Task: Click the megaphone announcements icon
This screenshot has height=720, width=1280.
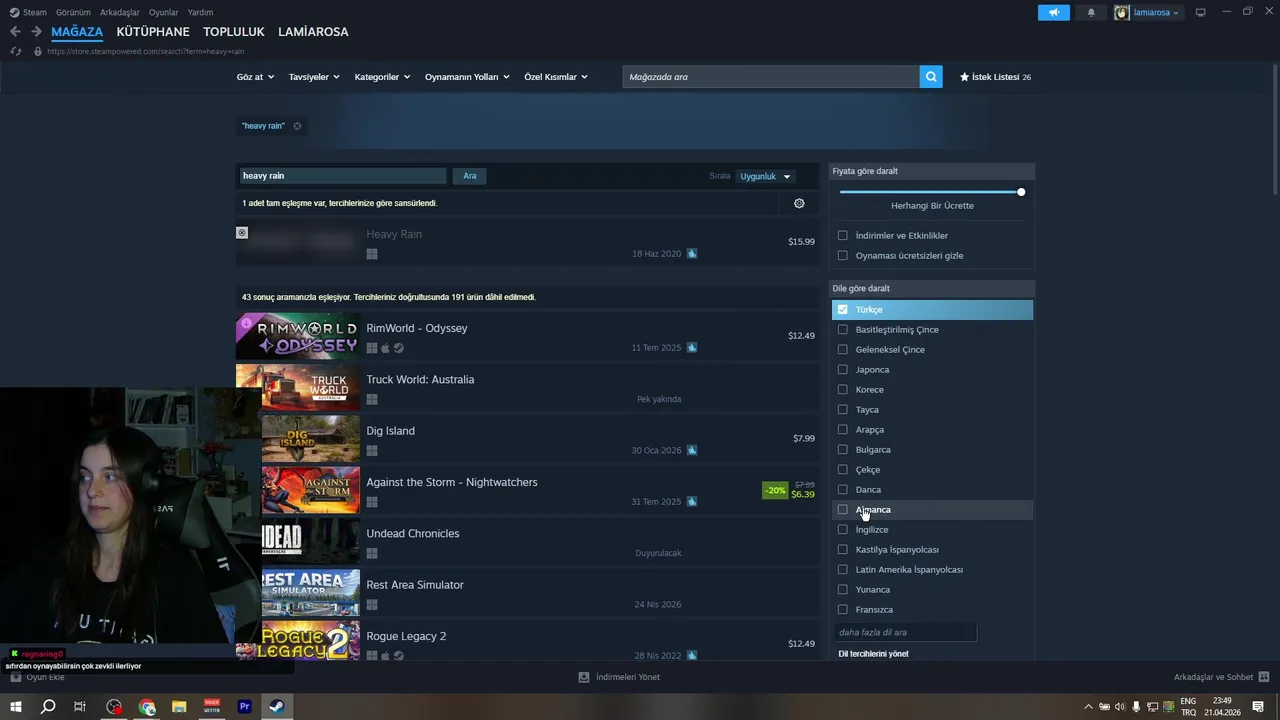Action: coord(1054,12)
